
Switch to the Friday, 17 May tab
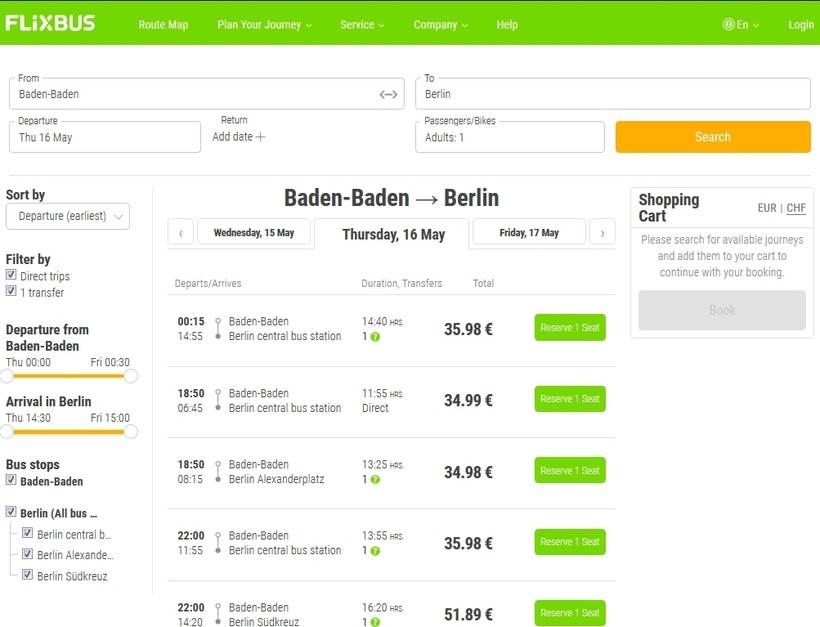pyautogui.click(x=529, y=233)
